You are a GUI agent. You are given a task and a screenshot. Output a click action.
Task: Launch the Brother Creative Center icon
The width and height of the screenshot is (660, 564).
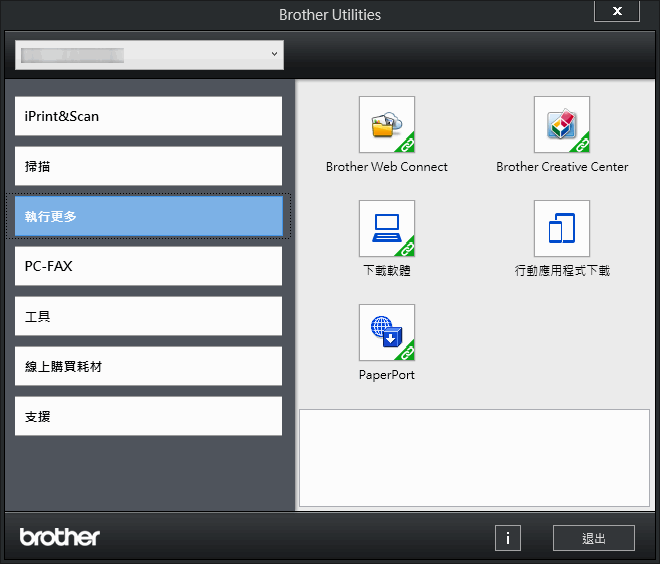point(561,125)
